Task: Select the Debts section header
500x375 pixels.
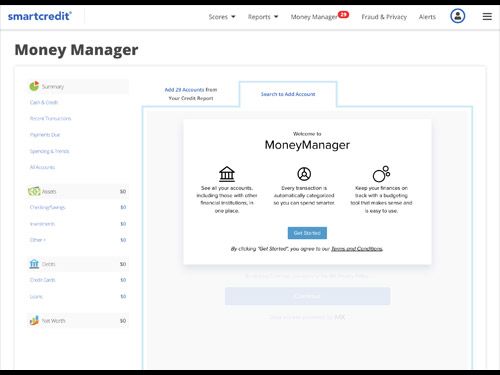Action: [77, 264]
